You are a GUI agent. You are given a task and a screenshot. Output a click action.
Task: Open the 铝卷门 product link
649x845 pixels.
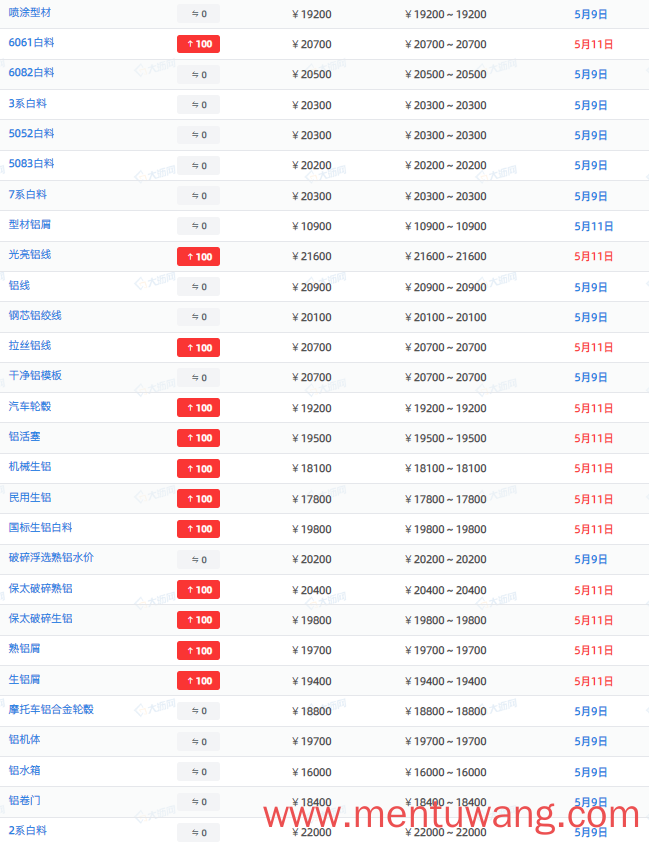tap(24, 801)
